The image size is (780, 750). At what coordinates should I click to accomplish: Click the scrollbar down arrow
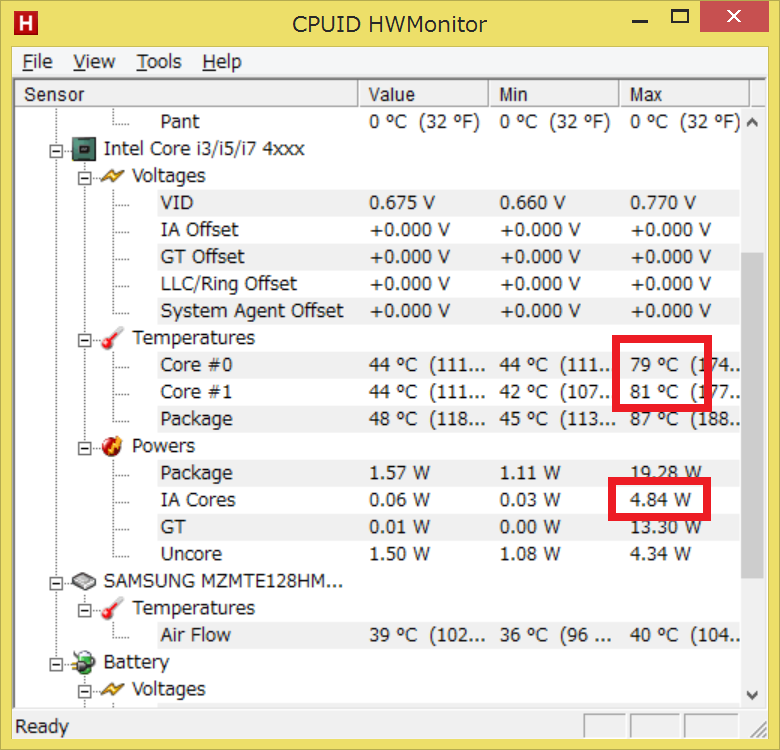(752, 695)
